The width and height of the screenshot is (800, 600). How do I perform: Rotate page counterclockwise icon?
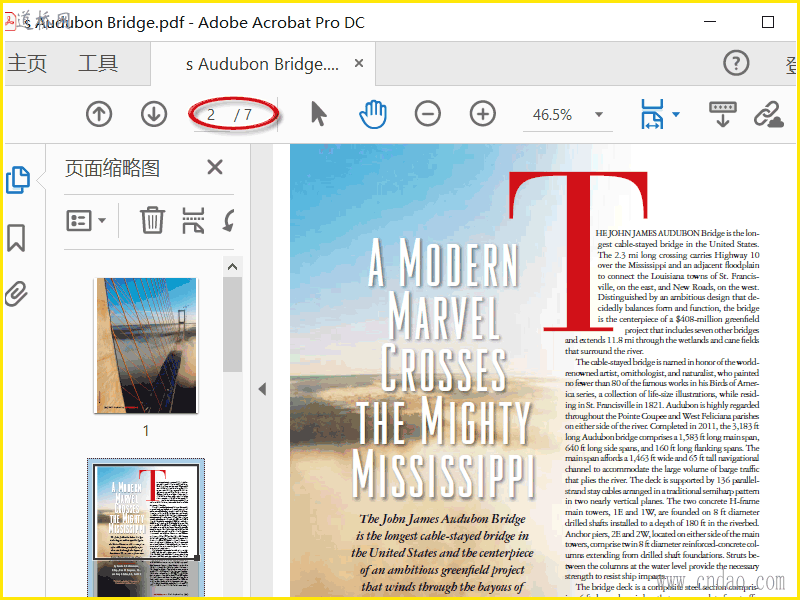coord(229,220)
